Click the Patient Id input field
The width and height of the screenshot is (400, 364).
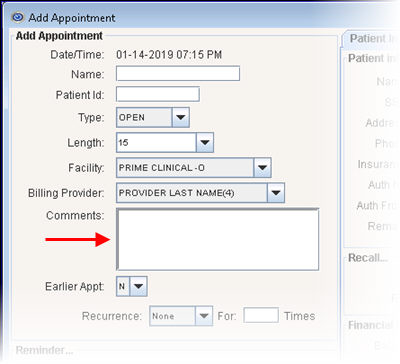(x=158, y=94)
